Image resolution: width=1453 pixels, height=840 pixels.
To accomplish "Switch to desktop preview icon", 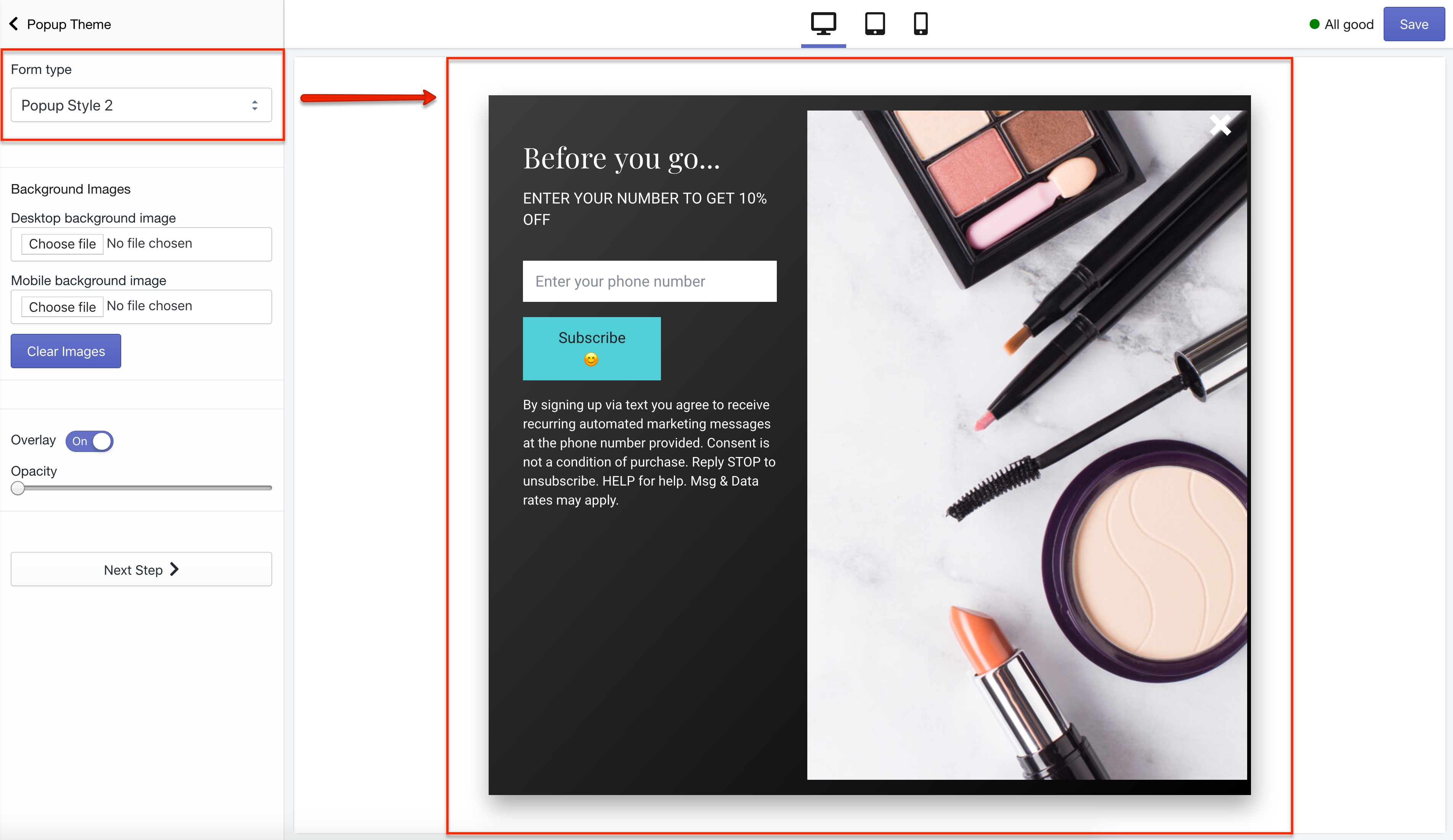I will click(x=823, y=24).
